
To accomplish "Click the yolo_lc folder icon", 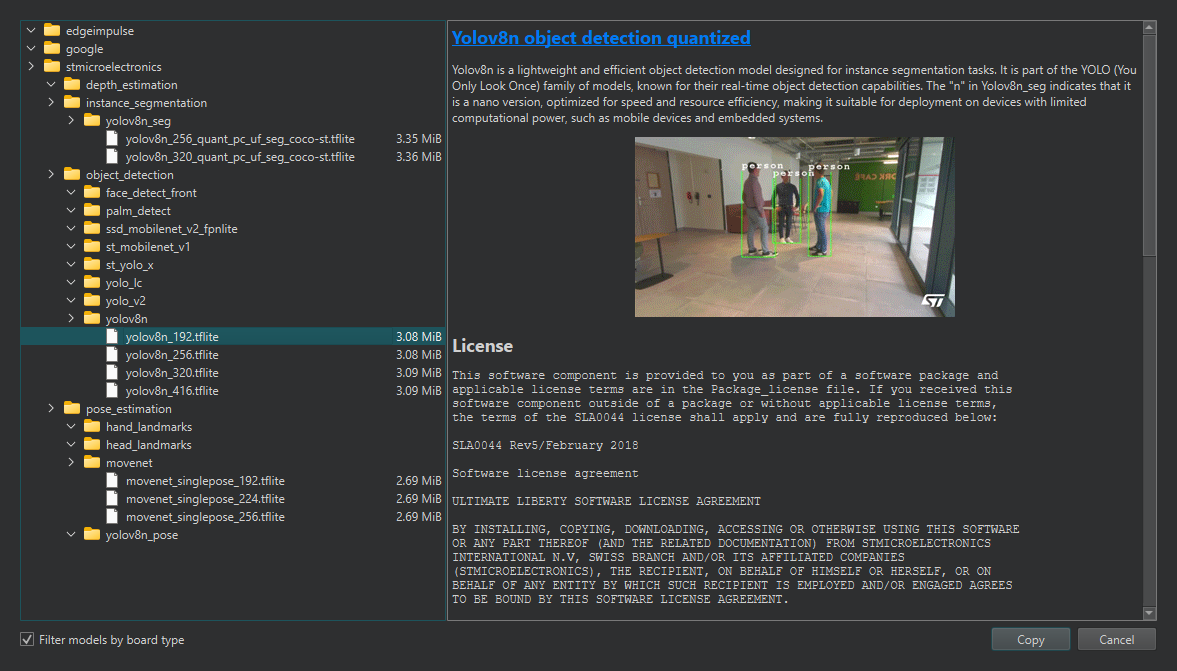I will click(92, 283).
